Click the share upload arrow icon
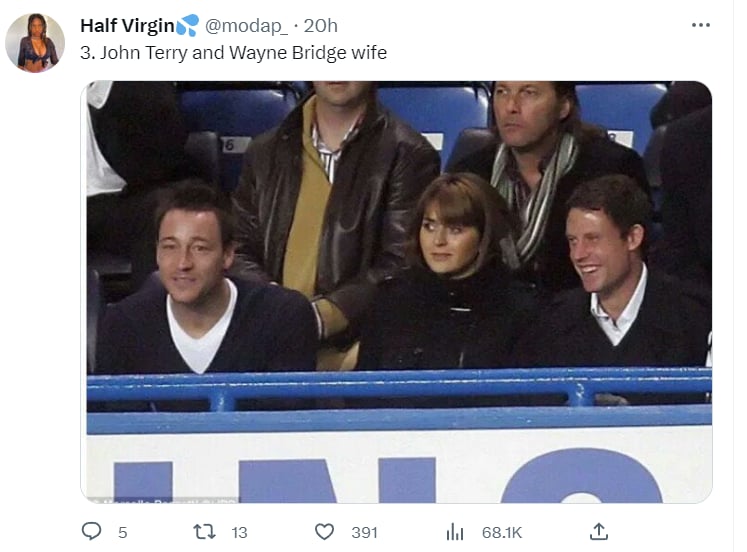The width and height of the screenshot is (747, 552). point(599,531)
